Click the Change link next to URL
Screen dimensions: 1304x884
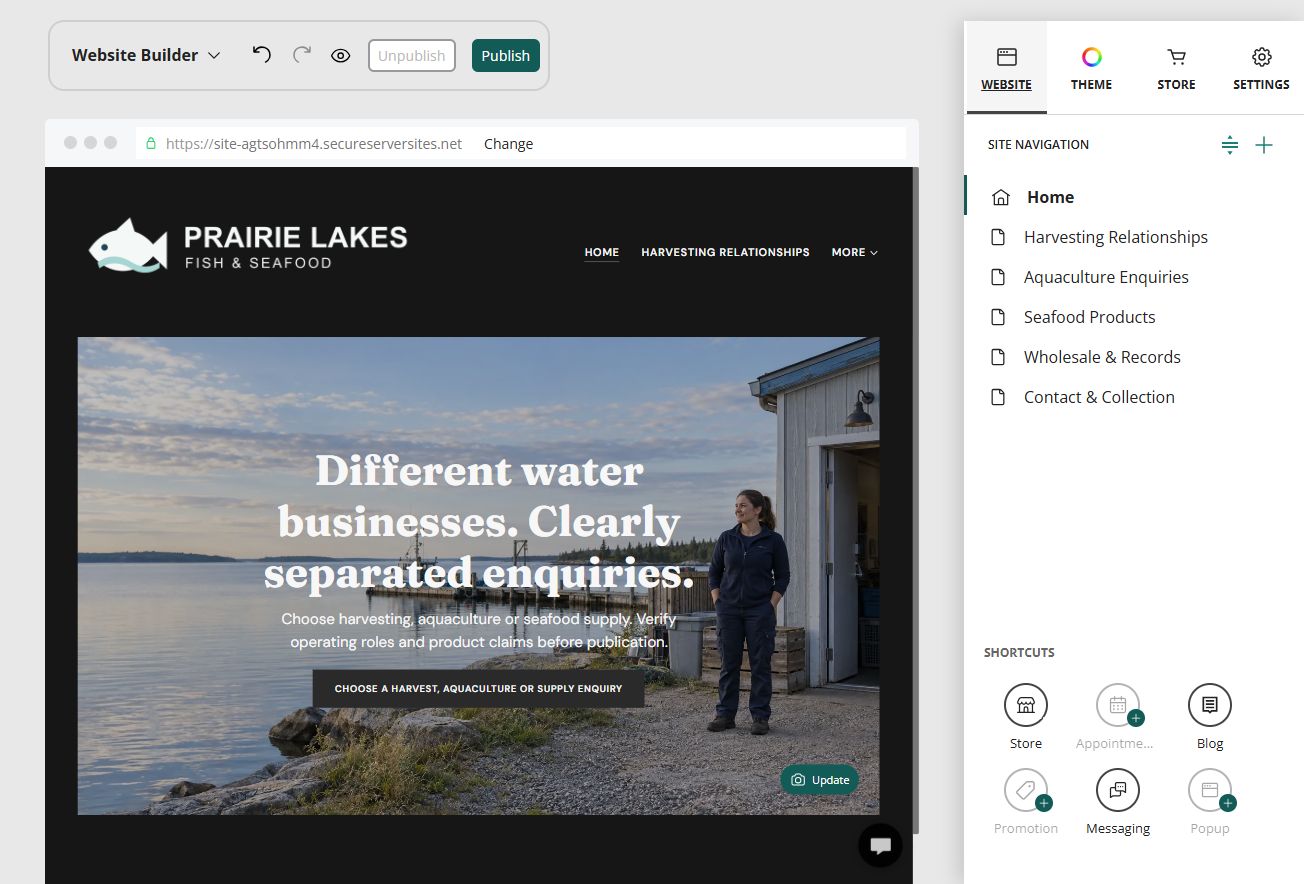tap(508, 143)
